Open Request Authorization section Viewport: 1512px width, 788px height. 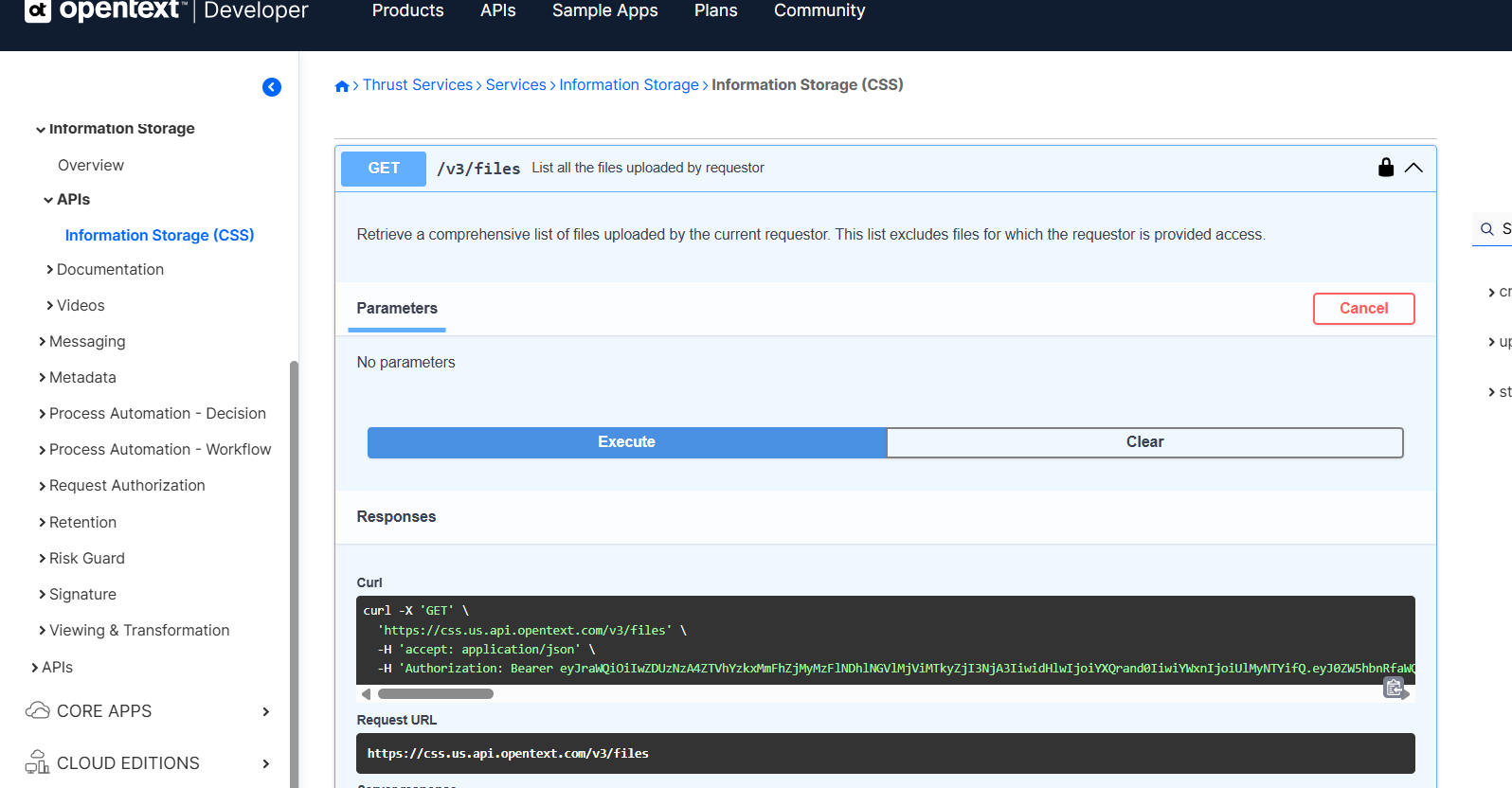point(127,486)
